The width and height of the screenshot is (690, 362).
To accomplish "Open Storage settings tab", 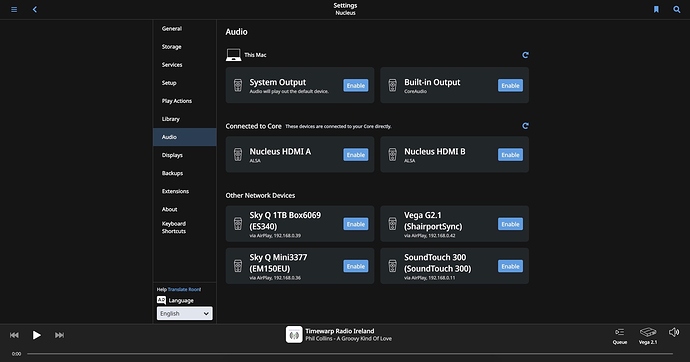I will pos(184,47).
